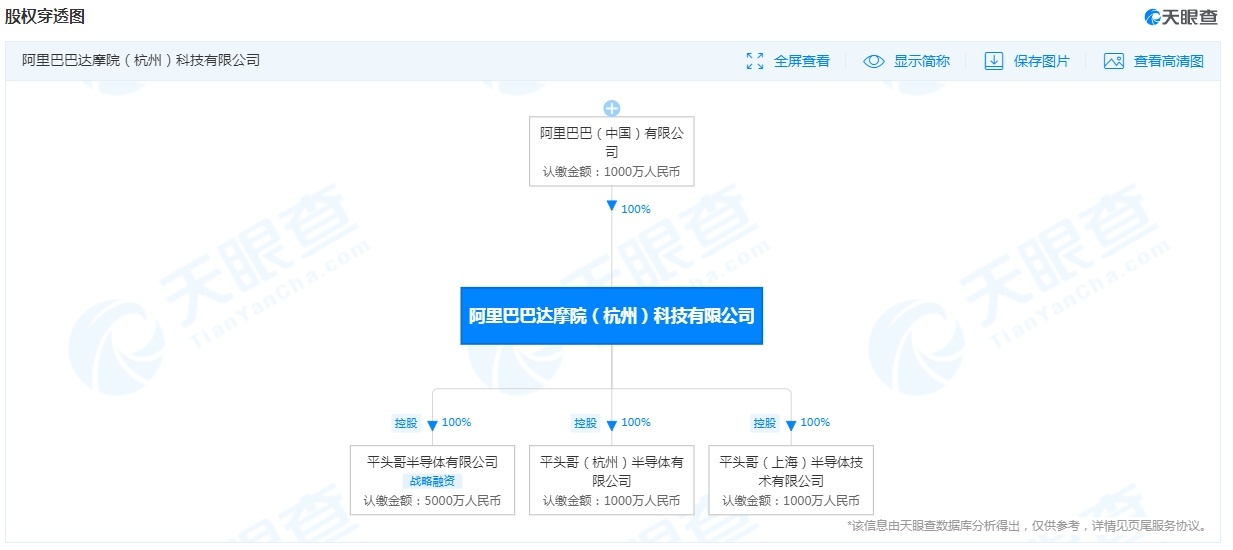Click the HD picture icon
This screenshot has width=1233, height=550.
click(1113, 61)
